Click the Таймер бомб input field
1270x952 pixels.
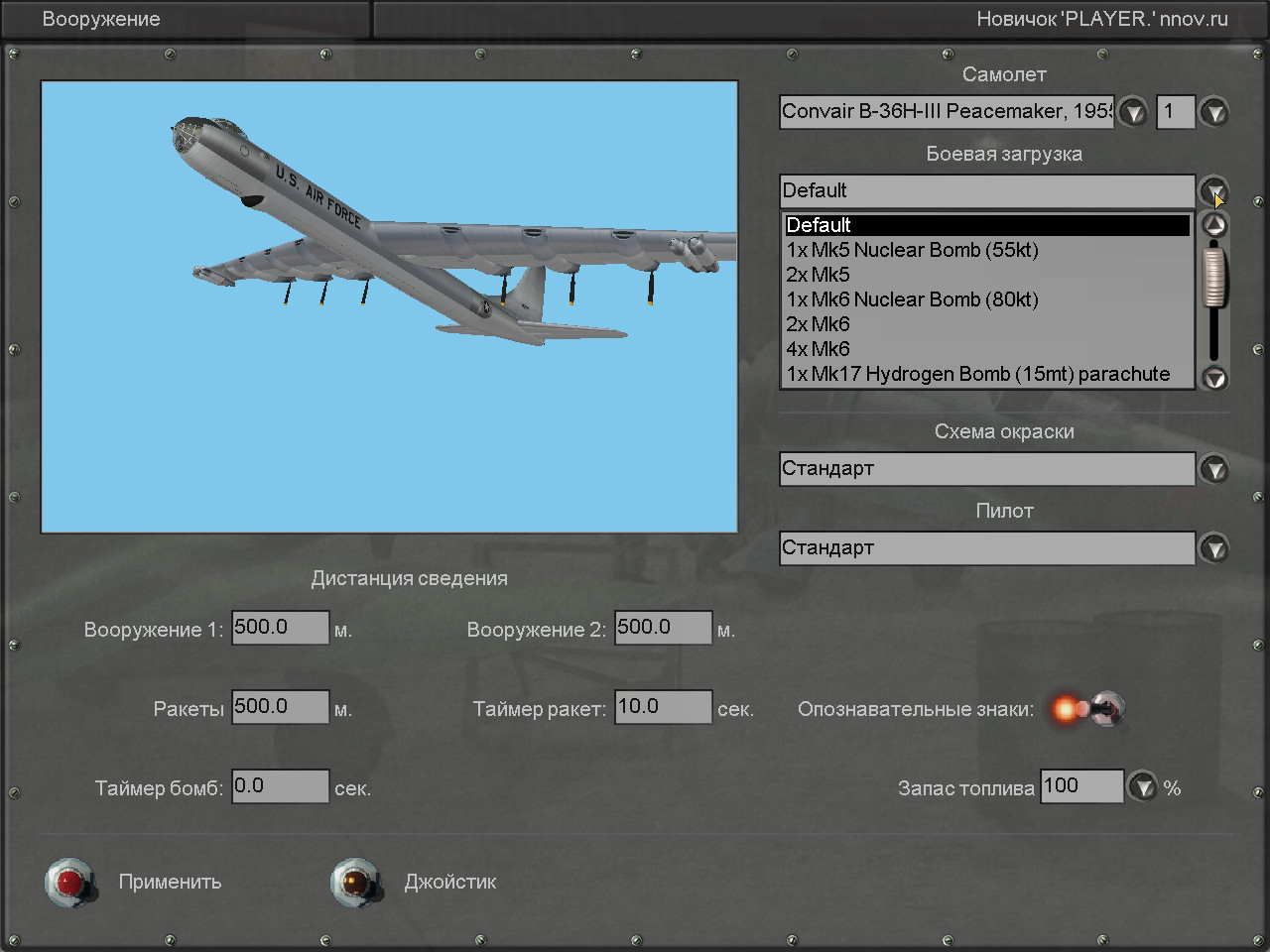click(280, 786)
